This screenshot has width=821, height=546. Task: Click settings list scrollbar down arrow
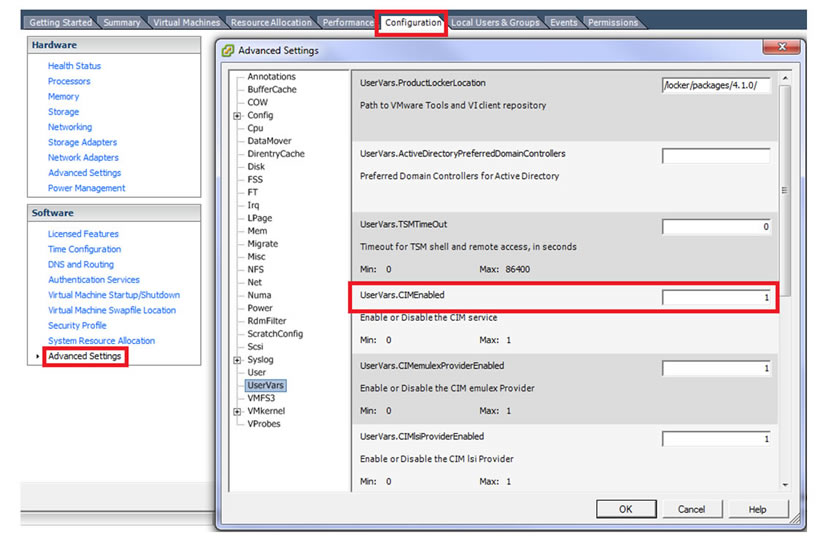click(x=784, y=485)
